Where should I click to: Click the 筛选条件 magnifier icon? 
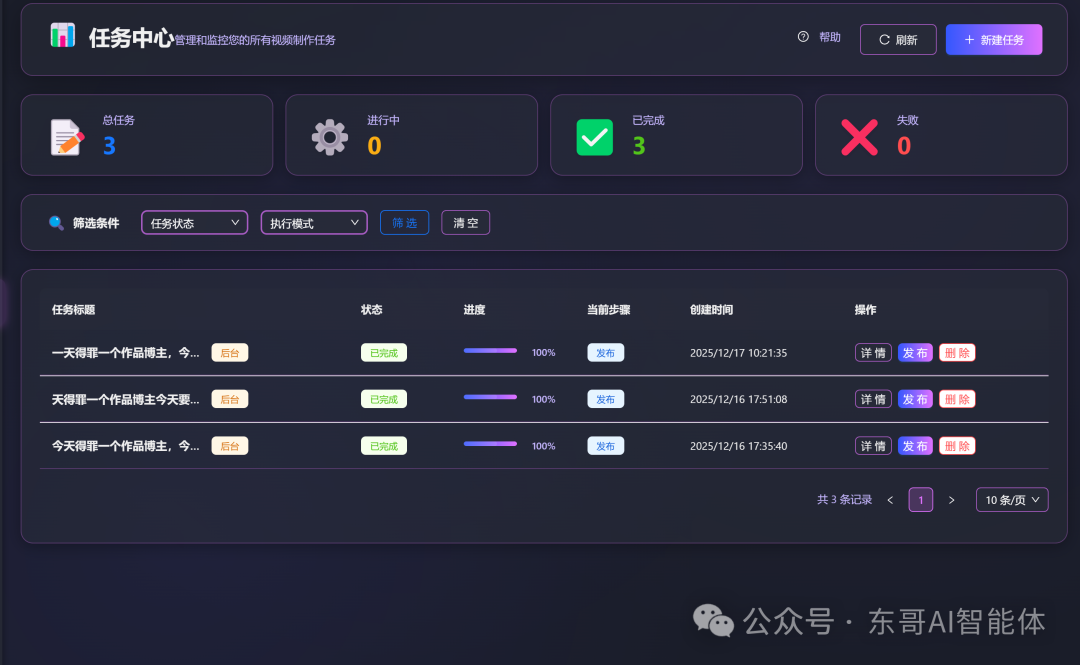pos(56,223)
